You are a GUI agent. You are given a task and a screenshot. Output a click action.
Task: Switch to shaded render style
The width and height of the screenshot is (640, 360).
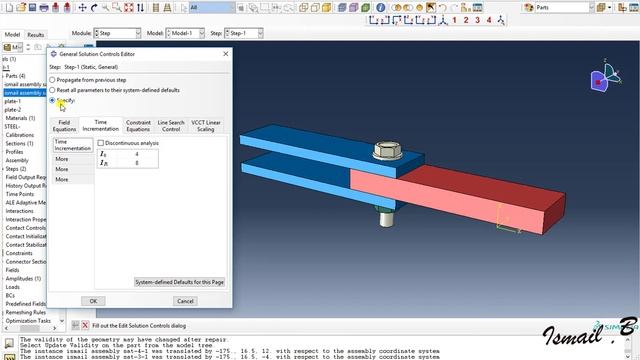(x=327, y=7)
